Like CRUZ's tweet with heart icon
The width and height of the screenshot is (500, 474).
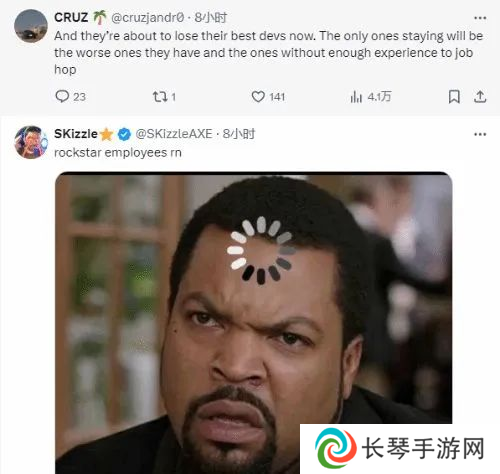[268, 97]
